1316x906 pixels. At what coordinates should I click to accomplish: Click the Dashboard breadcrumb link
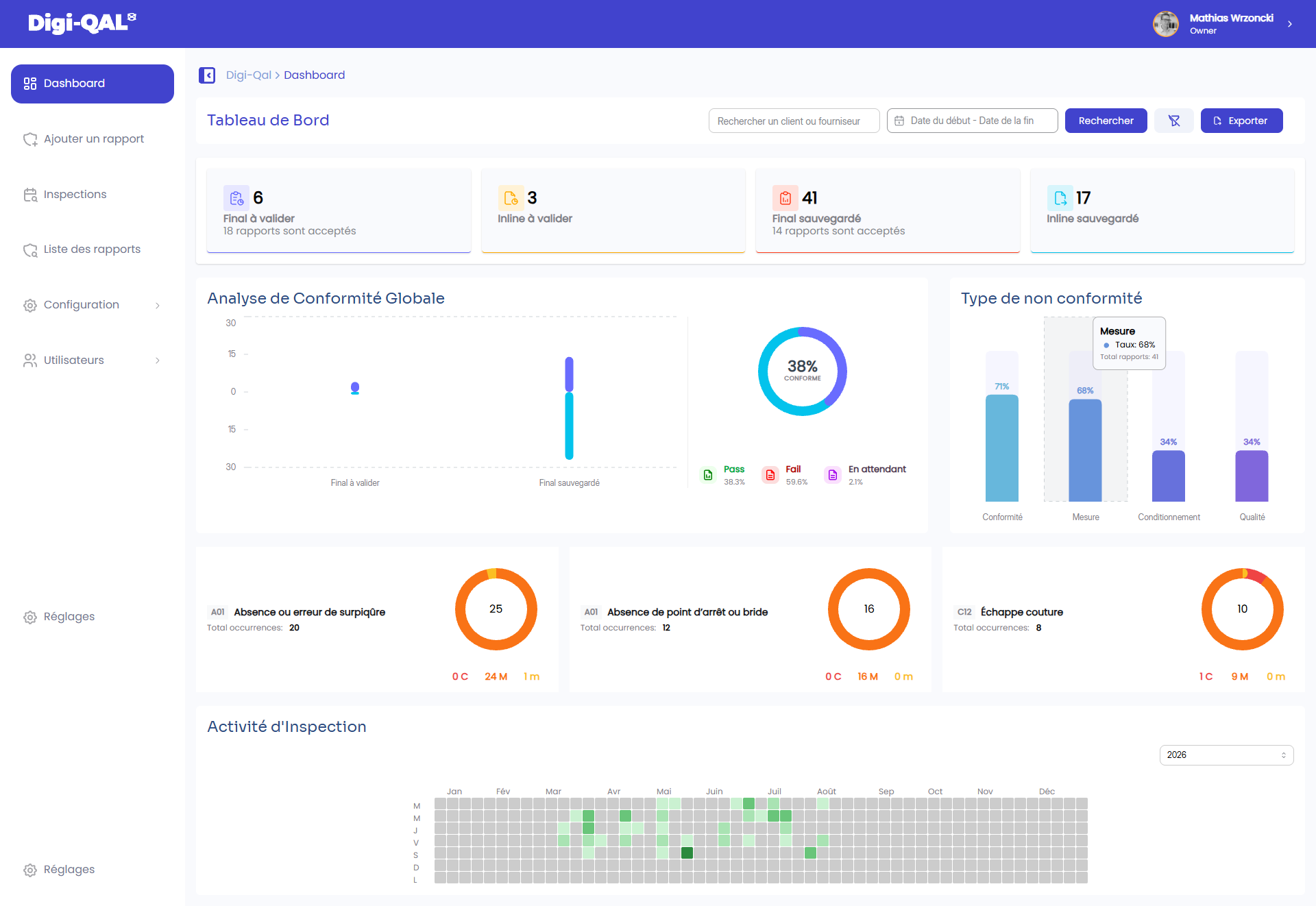pos(315,75)
